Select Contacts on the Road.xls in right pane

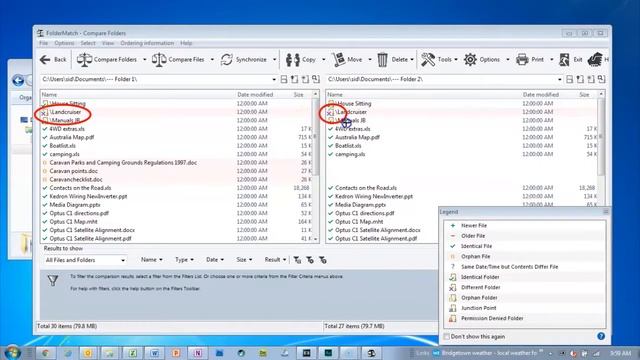tap(366, 188)
